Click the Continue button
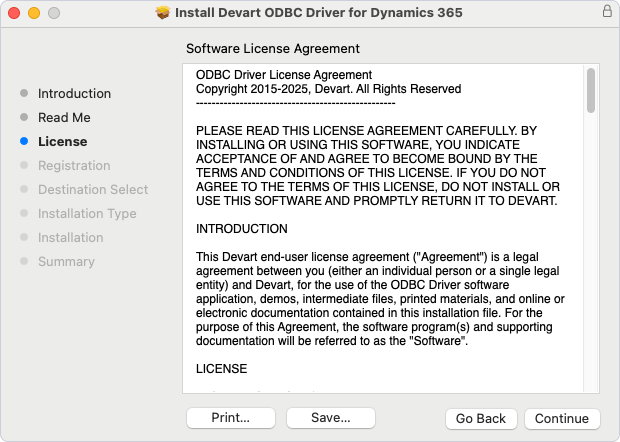 (x=562, y=418)
